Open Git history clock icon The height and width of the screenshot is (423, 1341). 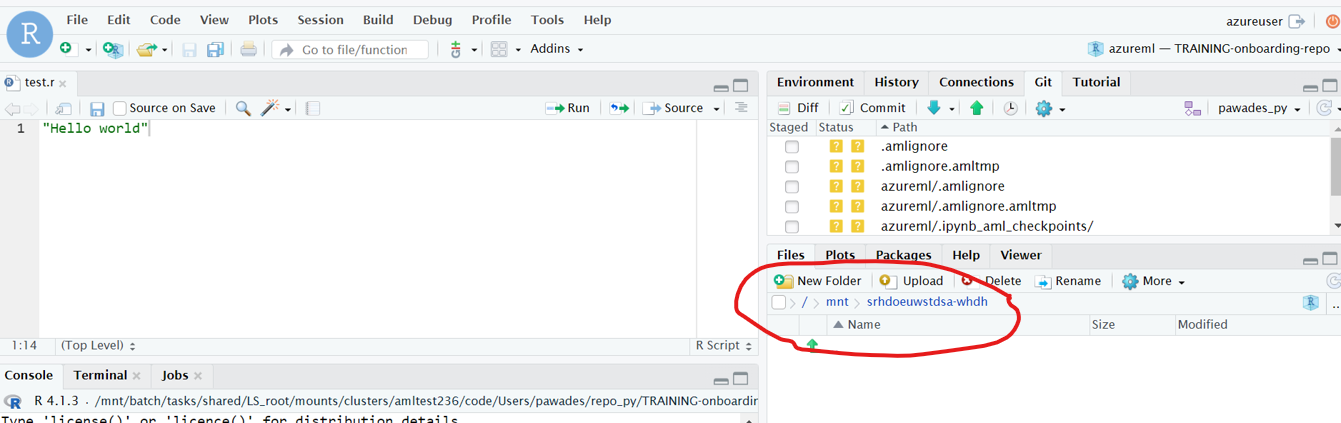[x=1011, y=108]
